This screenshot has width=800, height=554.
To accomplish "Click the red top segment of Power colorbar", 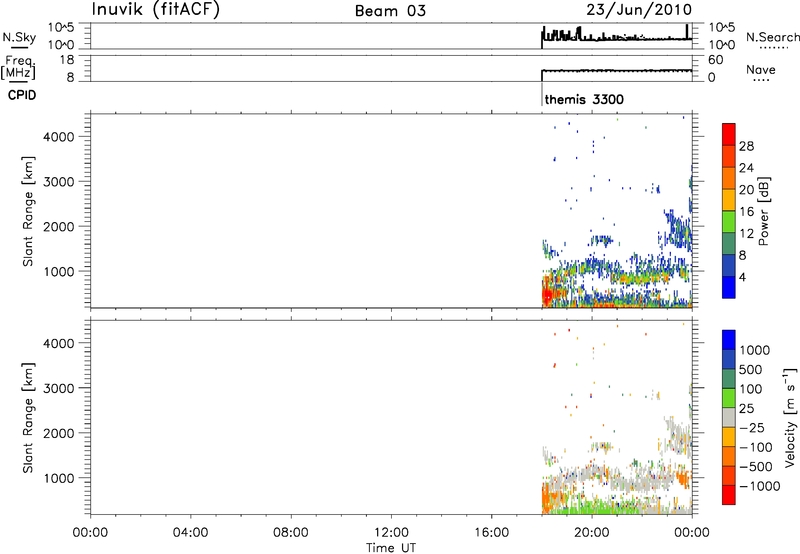I will [729, 134].
